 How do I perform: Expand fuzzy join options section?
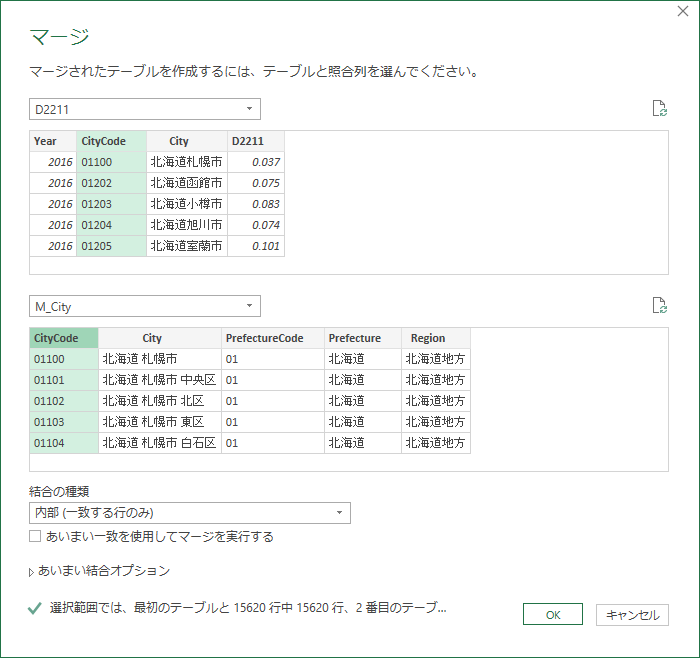pos(100,571)
